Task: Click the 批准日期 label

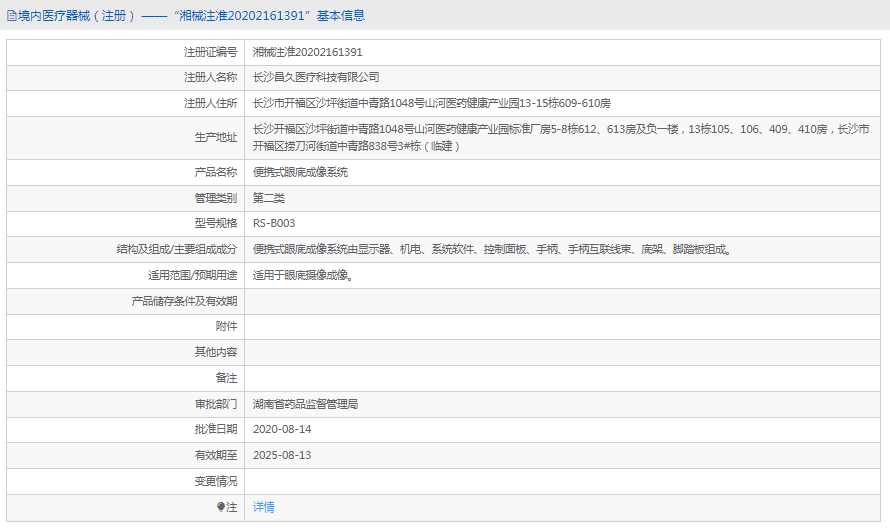Action: pyautogui.click(x=216, y=429)
